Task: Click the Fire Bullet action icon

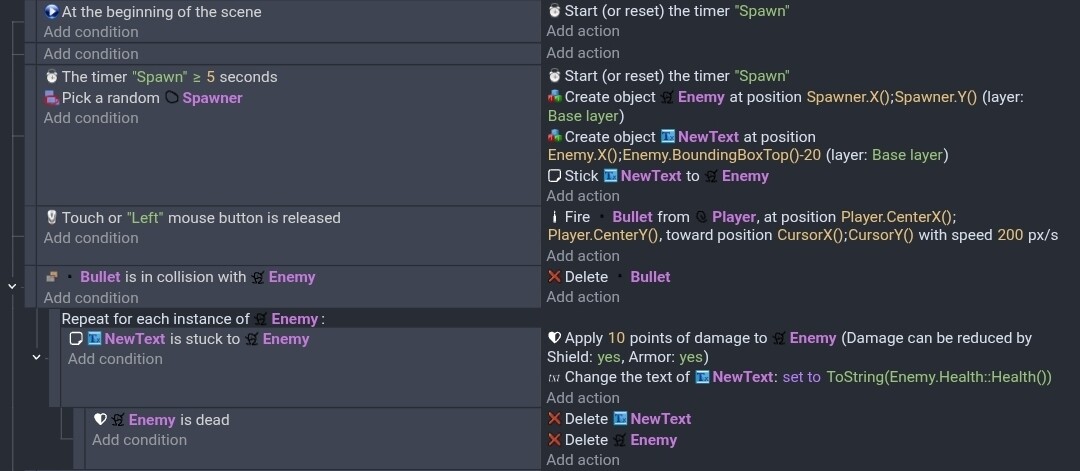Action: click(555, 217)
